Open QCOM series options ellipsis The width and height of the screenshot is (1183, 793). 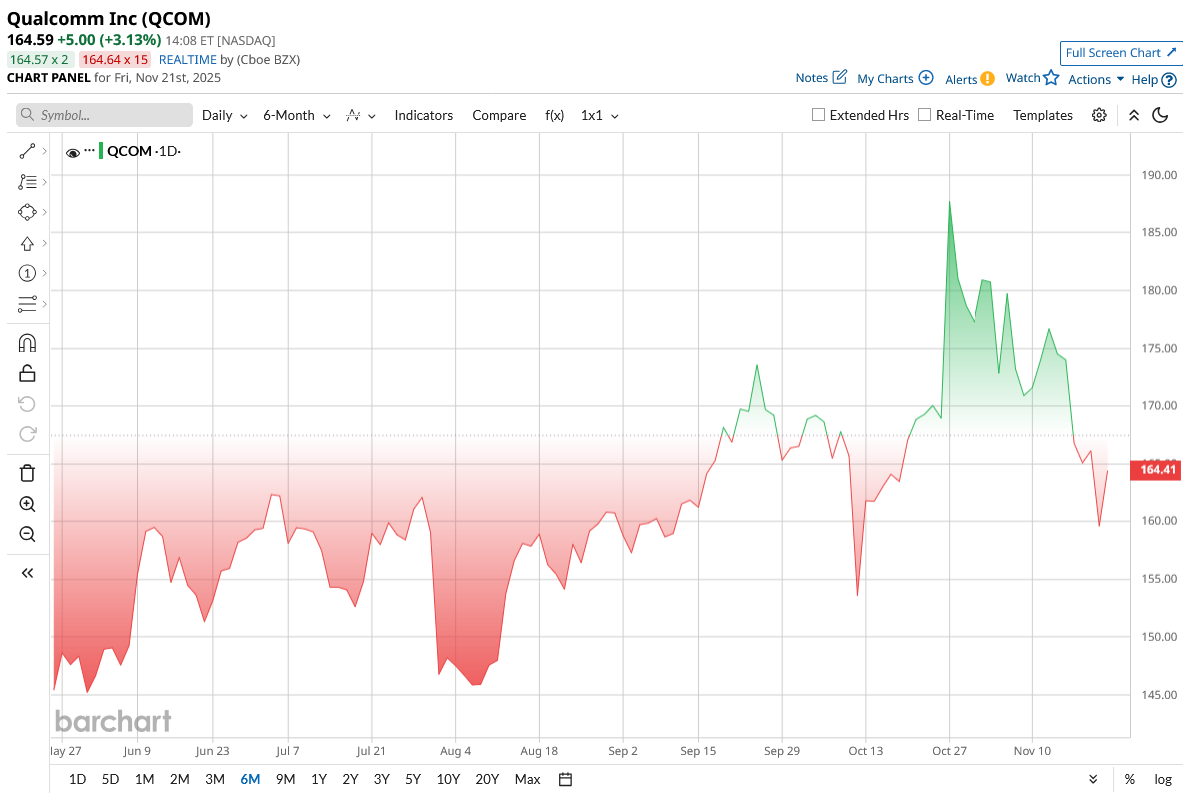(90, 151)
